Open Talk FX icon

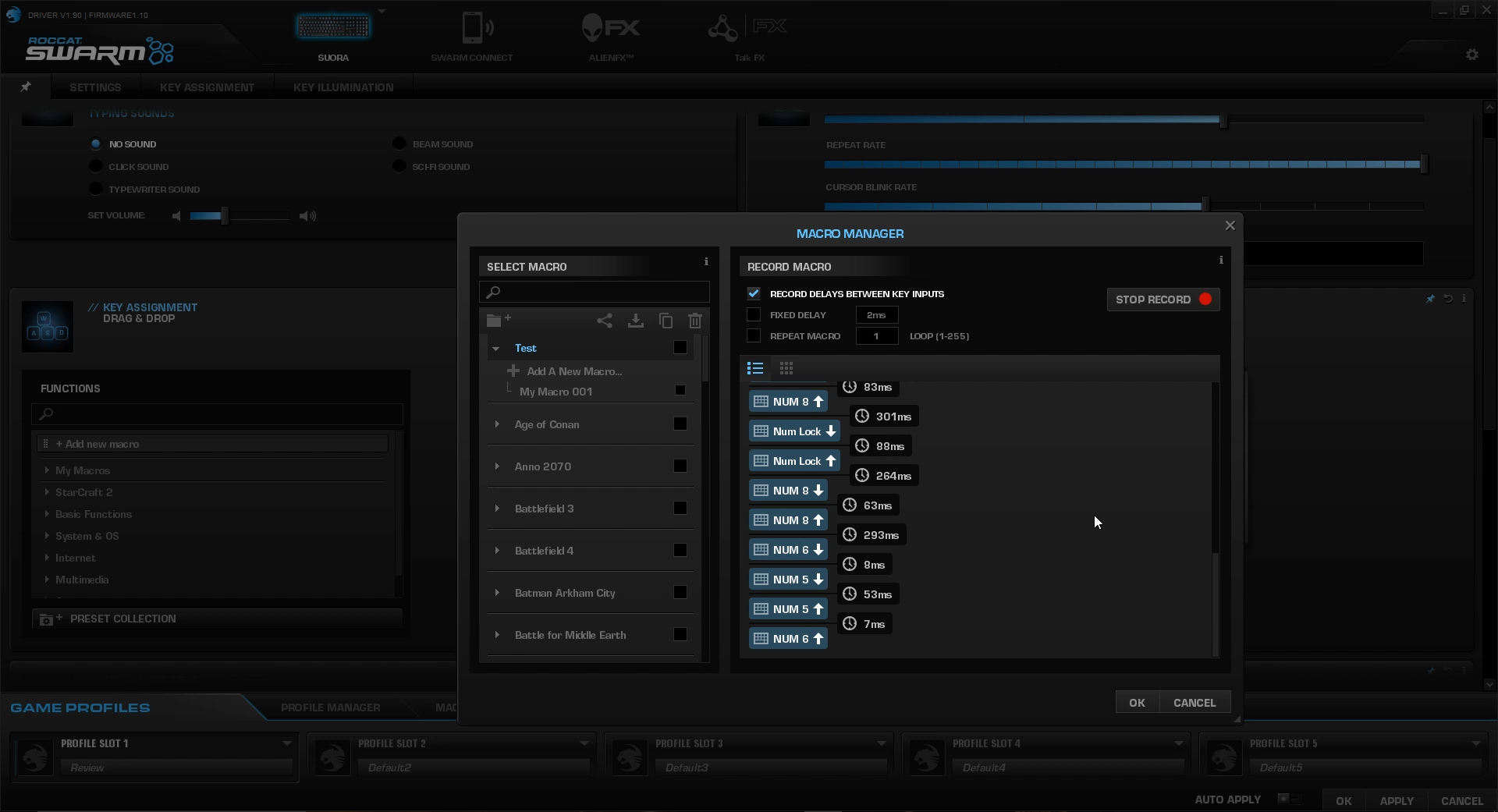coord(747,28)
